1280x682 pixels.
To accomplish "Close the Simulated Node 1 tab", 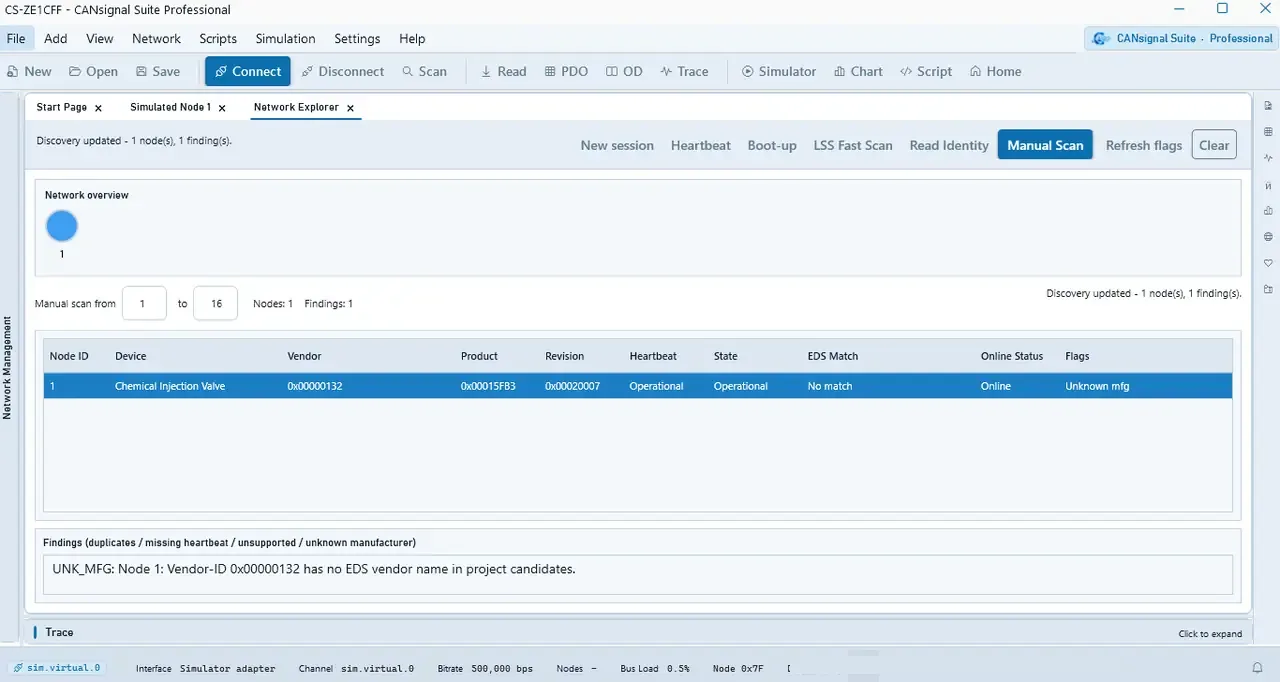I will (x=222, y=108).
